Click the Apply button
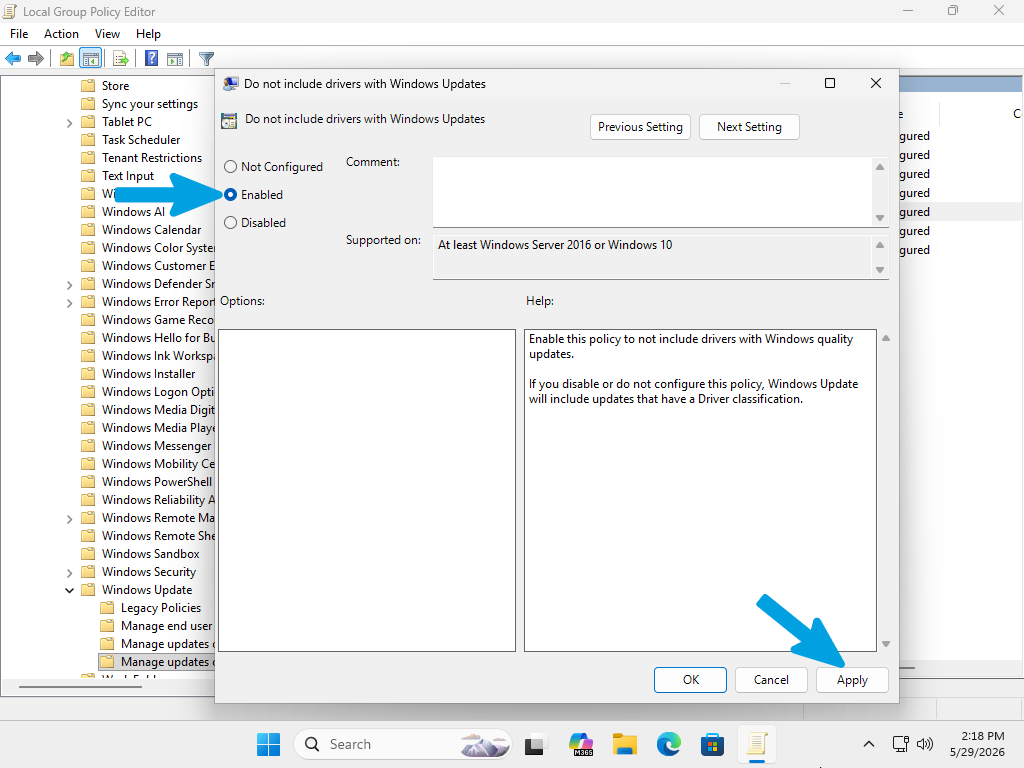The width and height of the screenshot is (1024, 768). pos(852,680)
